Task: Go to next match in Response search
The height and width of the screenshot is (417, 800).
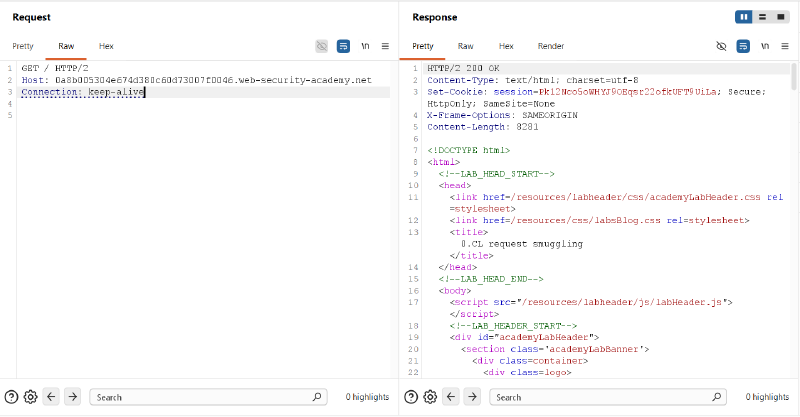Action: pyautogui.click(x=472, y=397)
